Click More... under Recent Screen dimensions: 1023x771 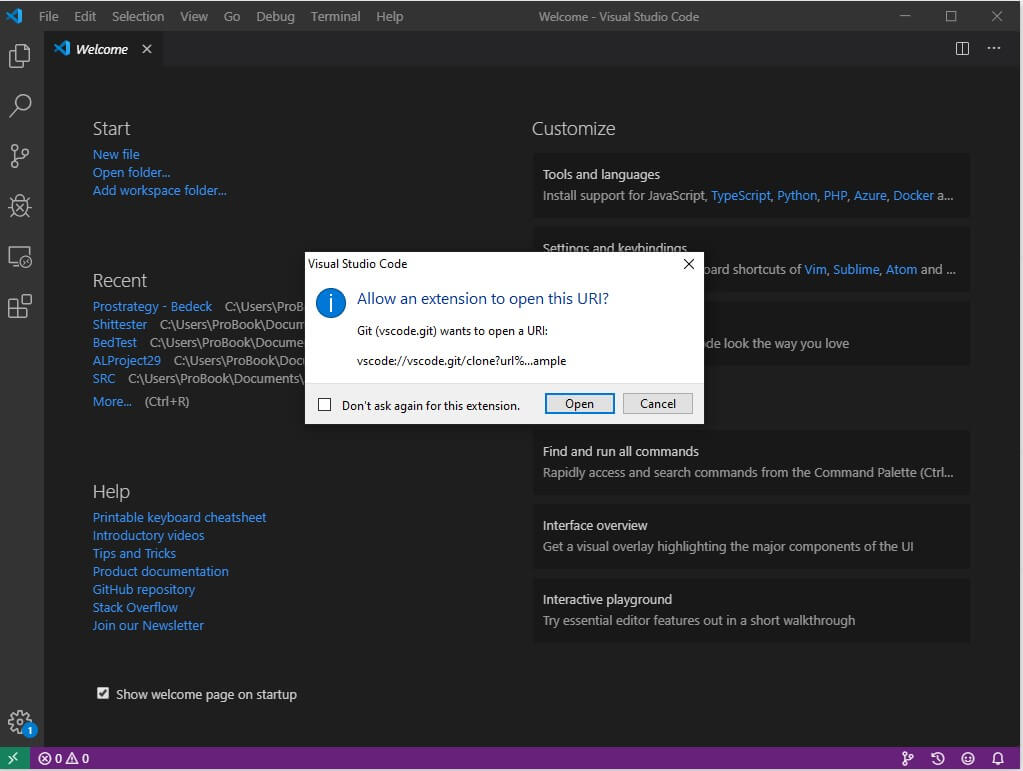[x=112, y=402]
